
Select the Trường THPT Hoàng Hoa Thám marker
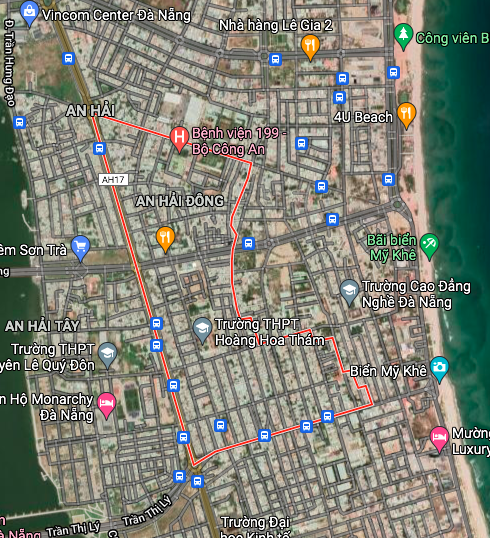click(202, 330)
